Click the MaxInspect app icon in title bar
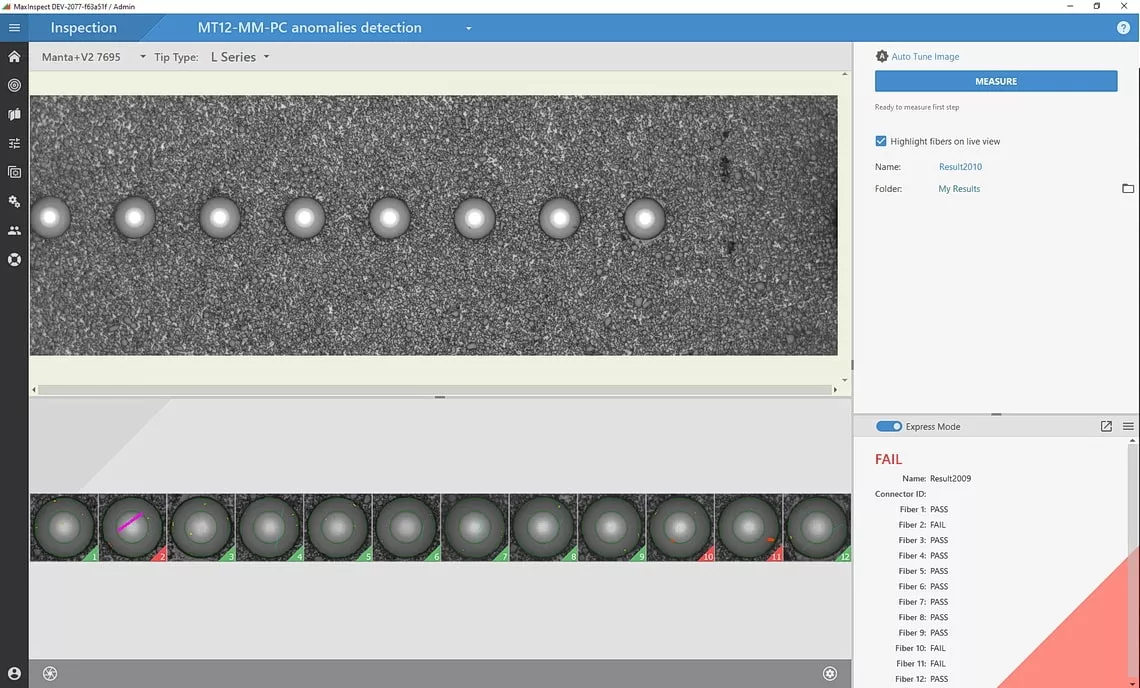The width and height of the screenshot is (1140, 688). pos(7,7)
